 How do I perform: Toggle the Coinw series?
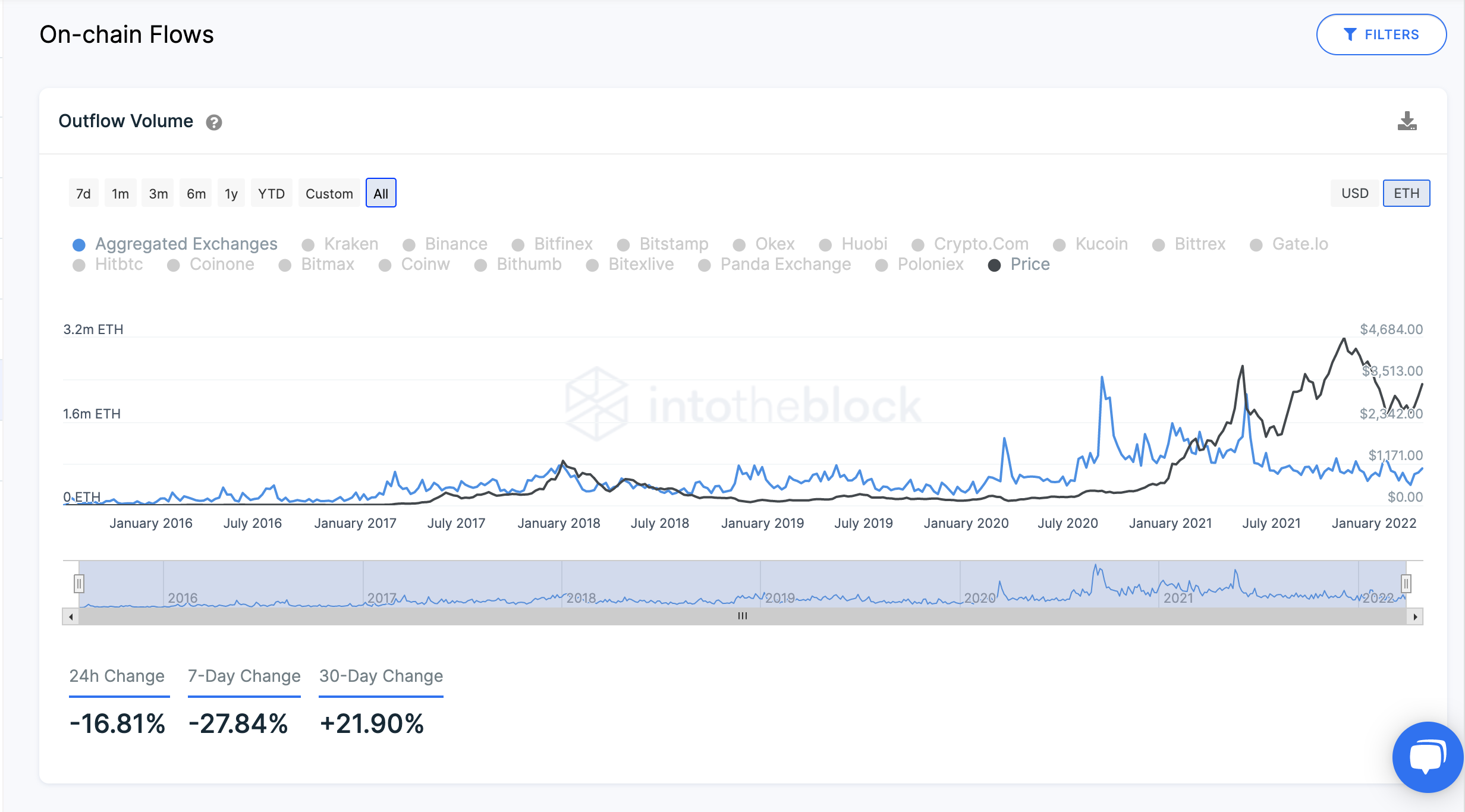click(414, 264)
